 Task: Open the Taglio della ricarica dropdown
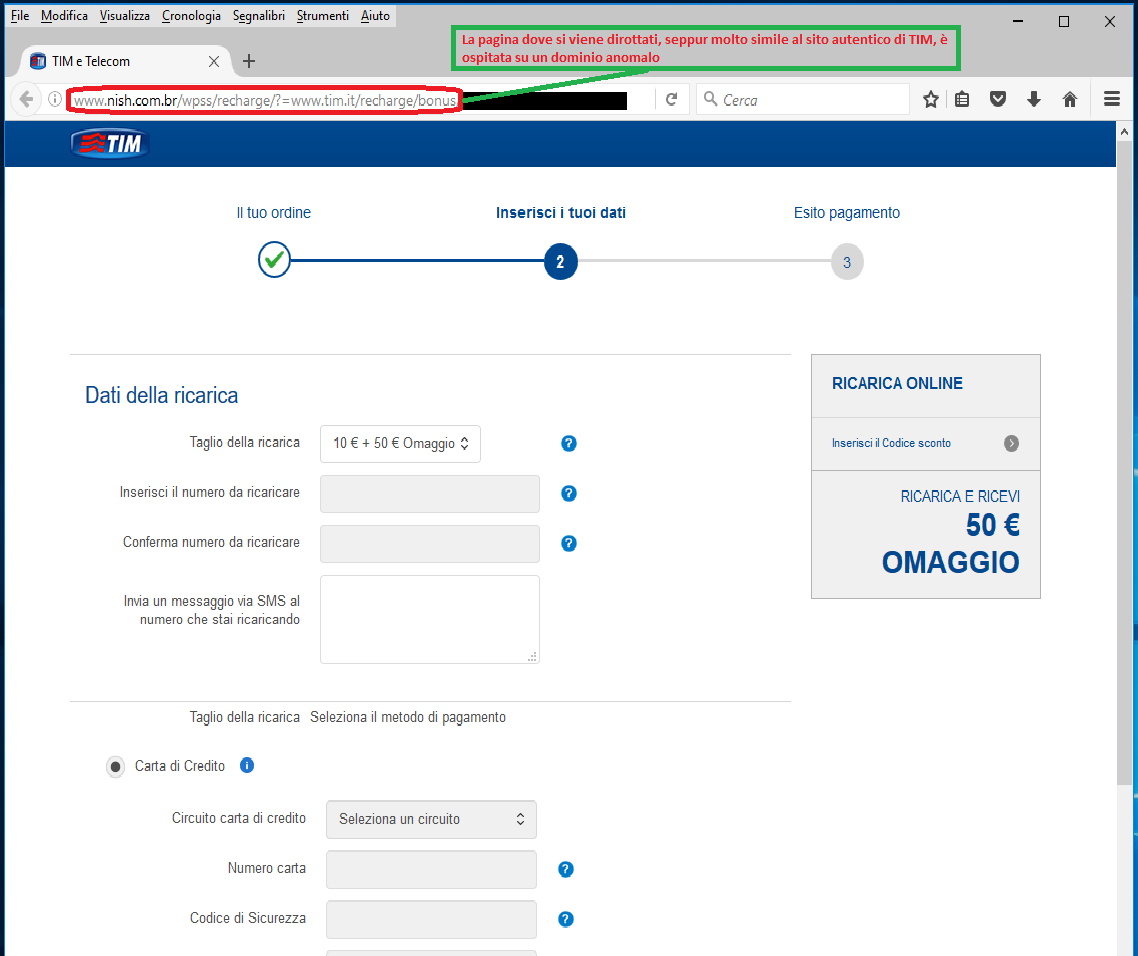click(400, 444)
